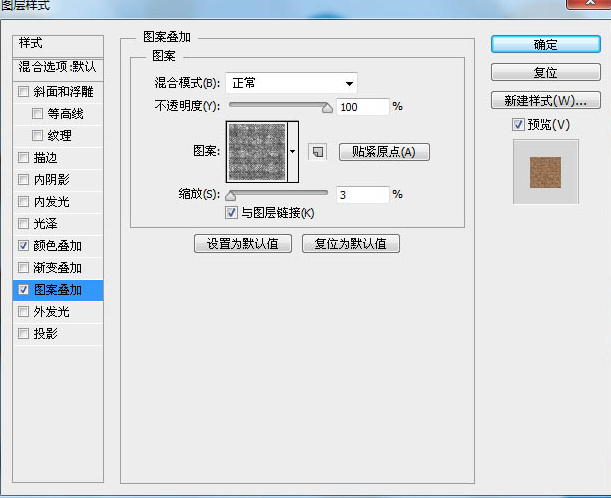Image resolution: width=611 pixels, height=498 pixels.
Task: Tick the 外发光 checkbox
Action: [x=23, y=311]
